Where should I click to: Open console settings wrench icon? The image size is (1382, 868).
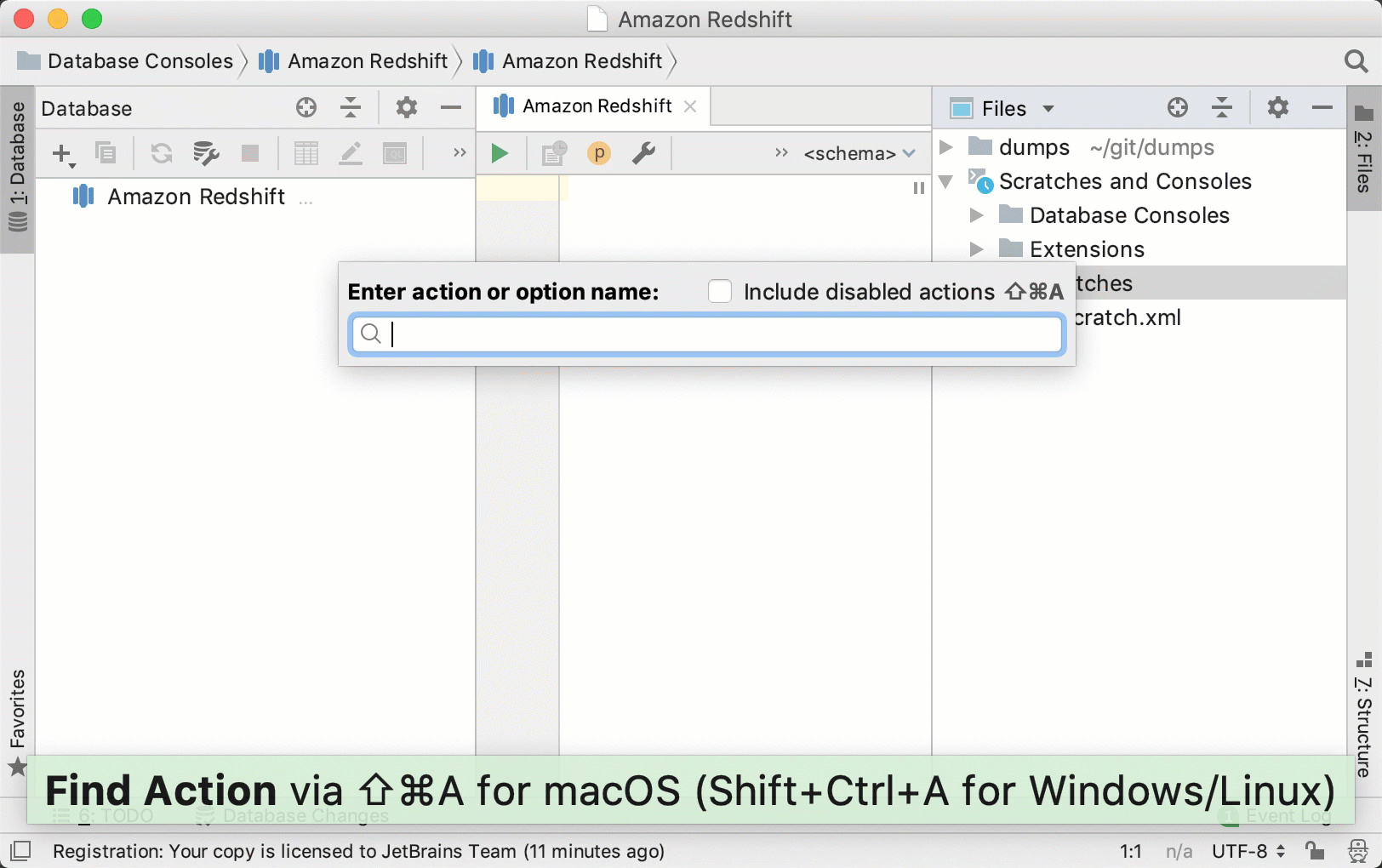click(643, 153)
